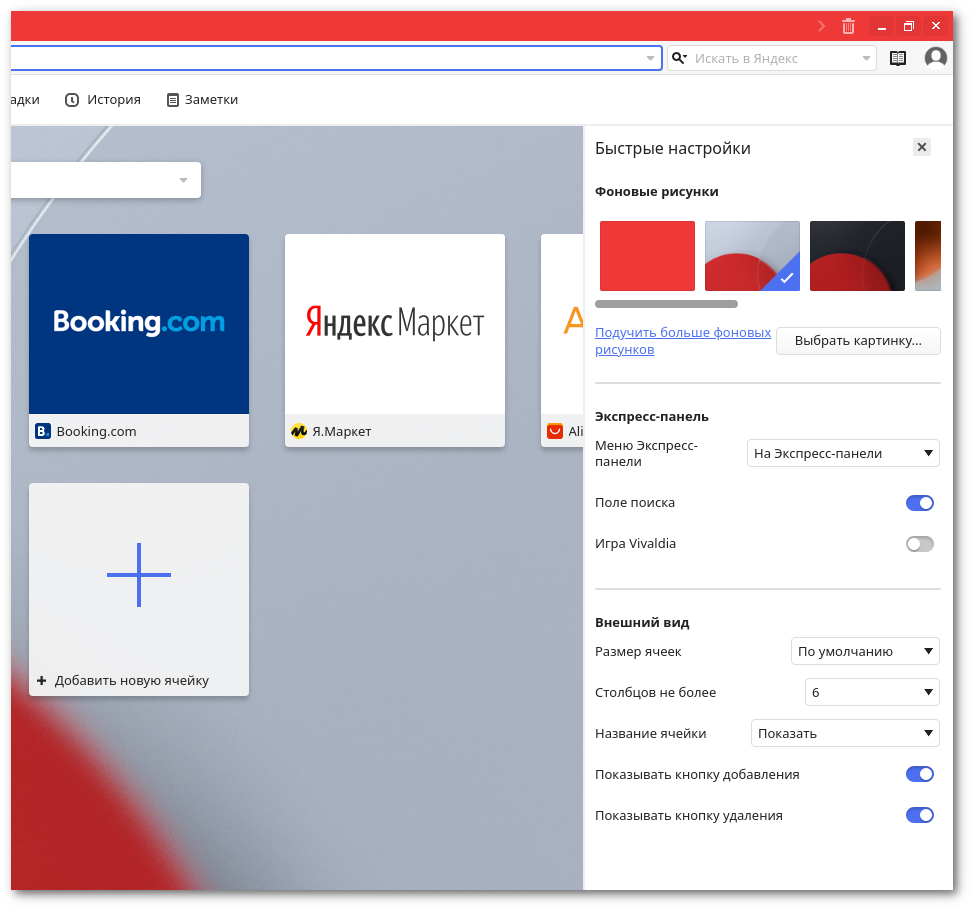Open the Заметки tab
Viewport: 972px width, 909px height.
click(202, 100)
